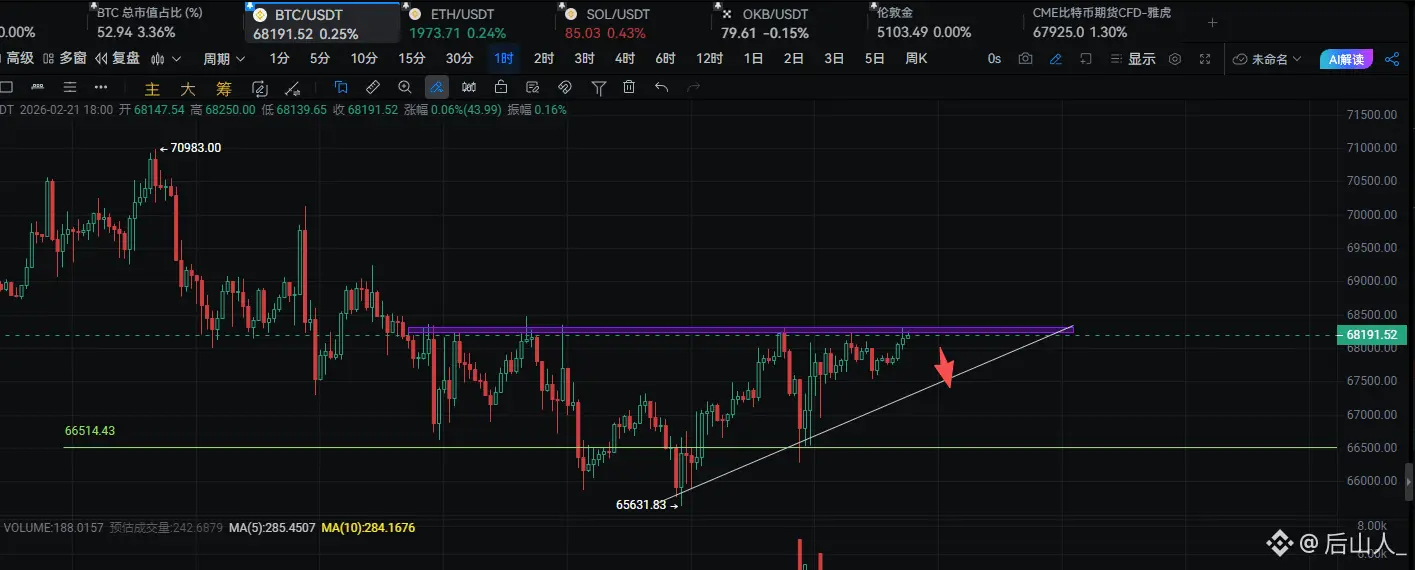Viewport: 1415px width, 570px height.
Task: Click the AI解读 button
Action: tap(1346, 59)
